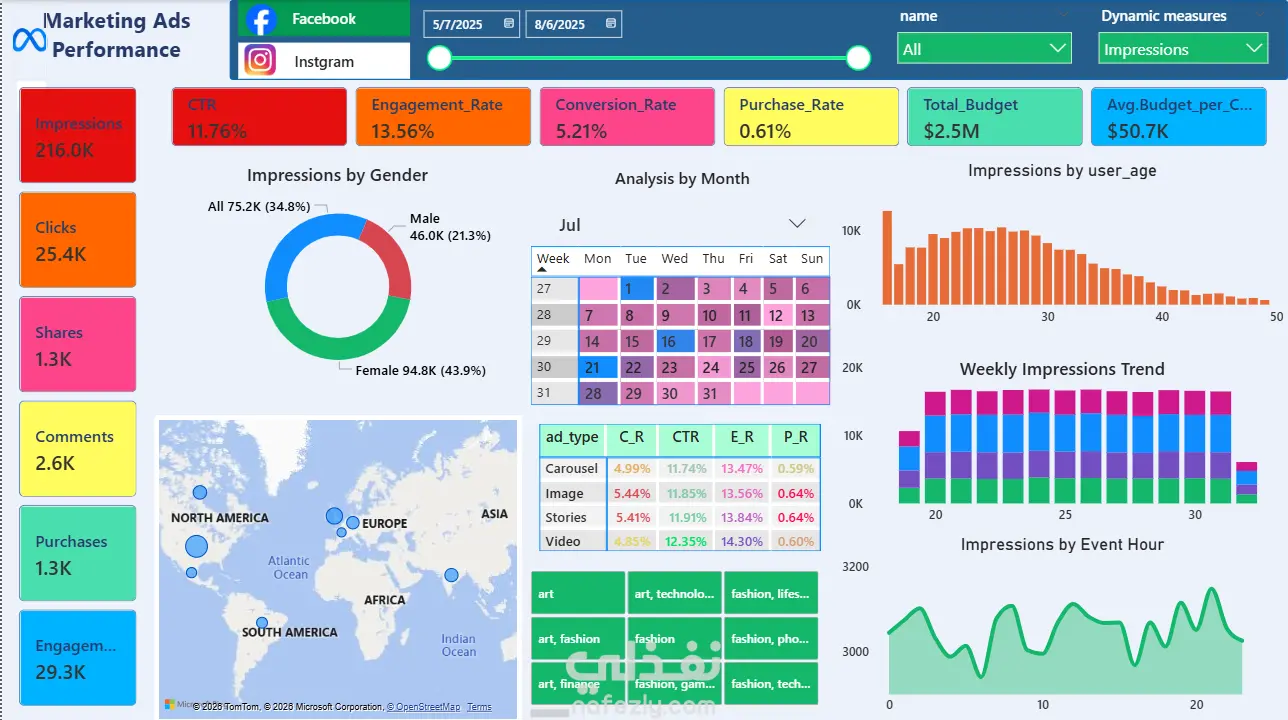This screenshot has width=1288, height=720.
Task: Select the Facebook platform slicer
Action: 324,19
